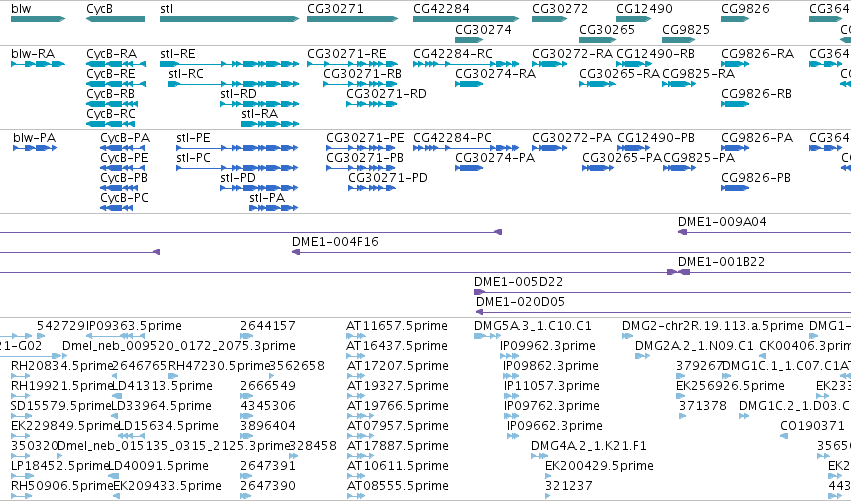851x501 pixels.
Task: Click the CycB-RB transcript label
Action: [111, 94]
